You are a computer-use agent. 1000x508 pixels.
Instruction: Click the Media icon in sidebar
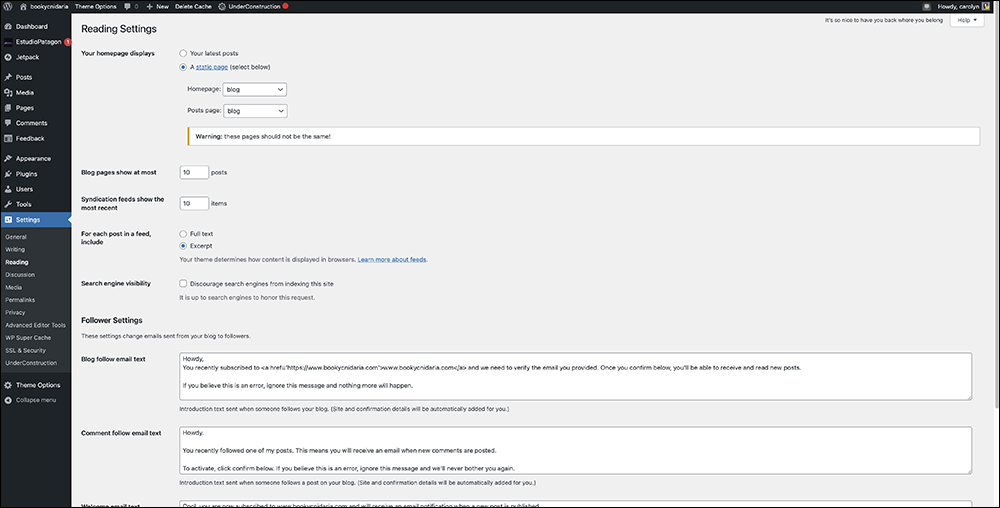click(8, 92)
